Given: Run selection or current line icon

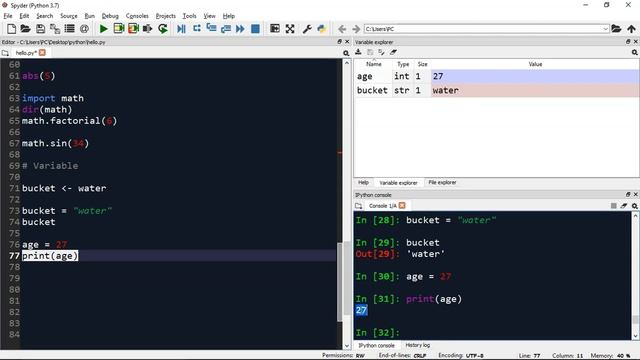Looking at the screenshot, I should (x=147, y=29).
